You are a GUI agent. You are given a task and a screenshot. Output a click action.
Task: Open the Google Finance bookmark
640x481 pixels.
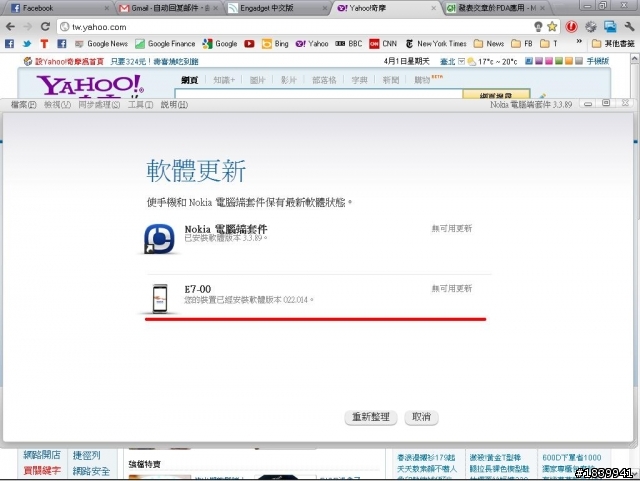tap(165, 44)
